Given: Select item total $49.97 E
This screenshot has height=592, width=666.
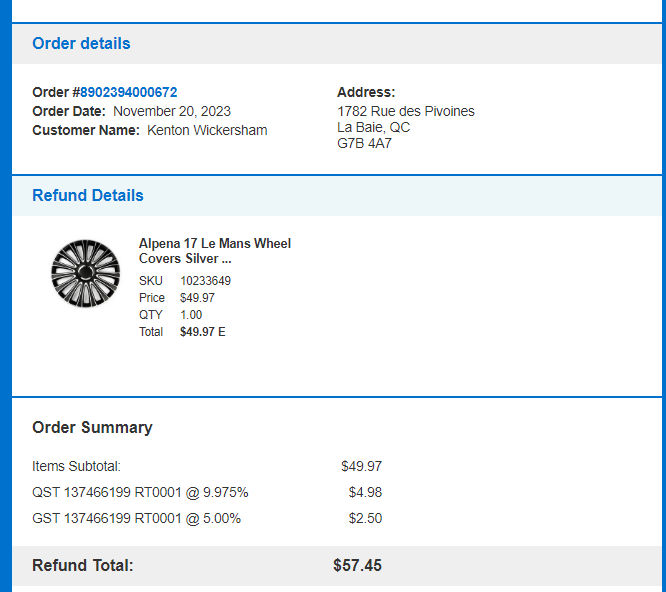Looking at the screenshot, I should [203, 332].
